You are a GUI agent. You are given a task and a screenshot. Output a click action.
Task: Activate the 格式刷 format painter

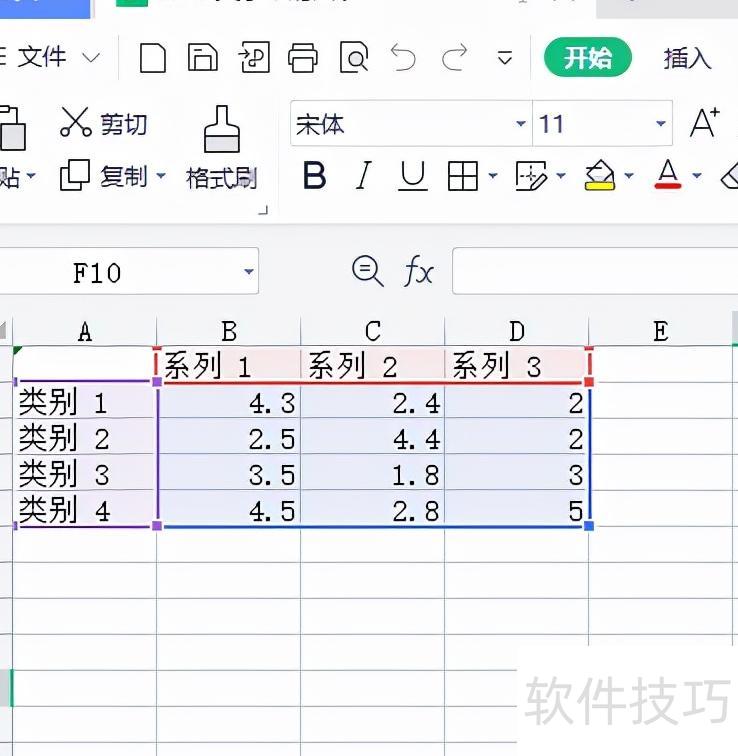[222, 148]
